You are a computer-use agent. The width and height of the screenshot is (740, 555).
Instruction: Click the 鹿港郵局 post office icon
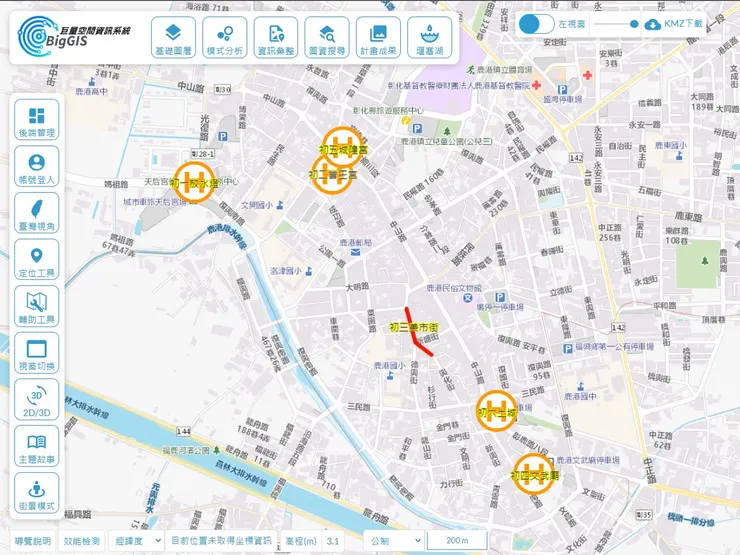point(355,252)
